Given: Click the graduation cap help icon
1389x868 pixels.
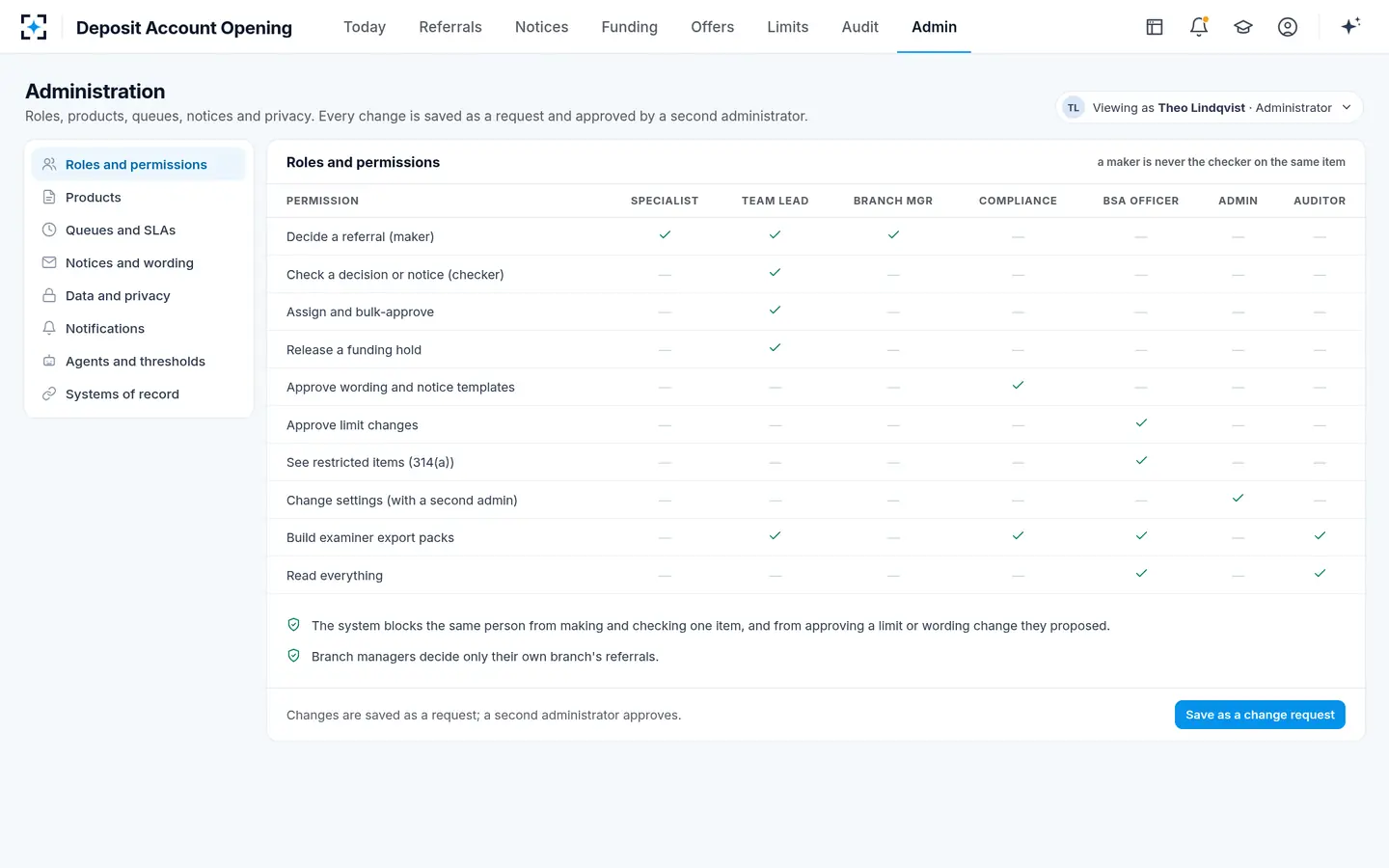Looking at the screenshot, I should tap(1243, 27).
